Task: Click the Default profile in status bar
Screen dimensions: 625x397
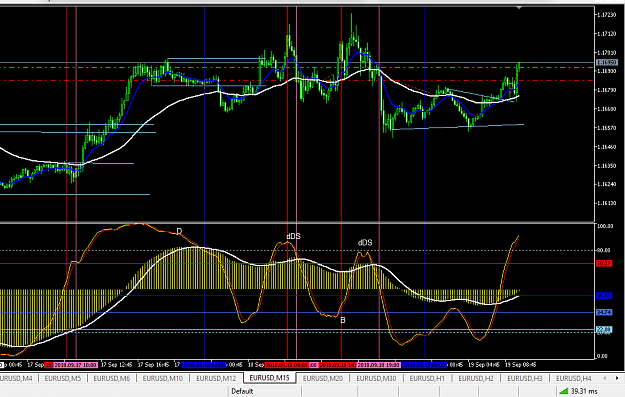Action: (x=242, y=391)
